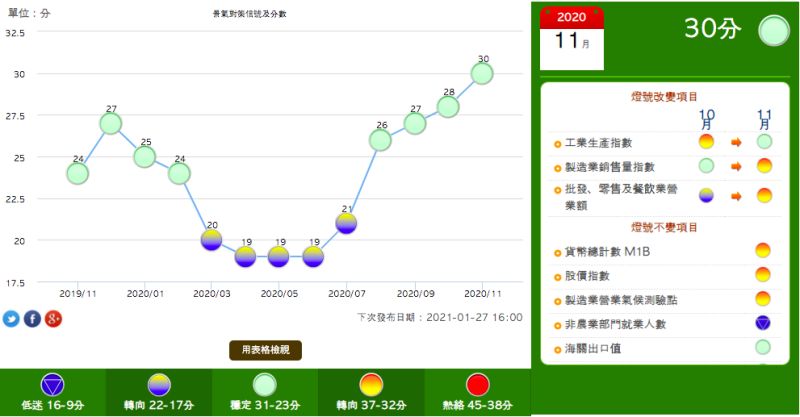800x417 pixels.
Task: Click the 2020/03 data point valued 20
Action: tap(211, 240)
